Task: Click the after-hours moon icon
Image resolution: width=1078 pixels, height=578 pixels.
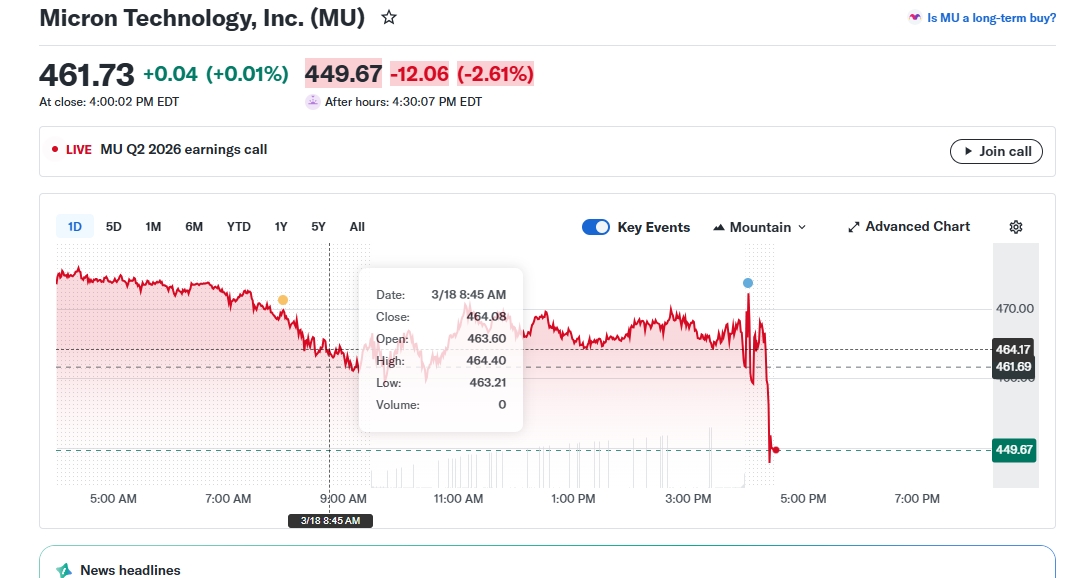Action: pos(313,101)
